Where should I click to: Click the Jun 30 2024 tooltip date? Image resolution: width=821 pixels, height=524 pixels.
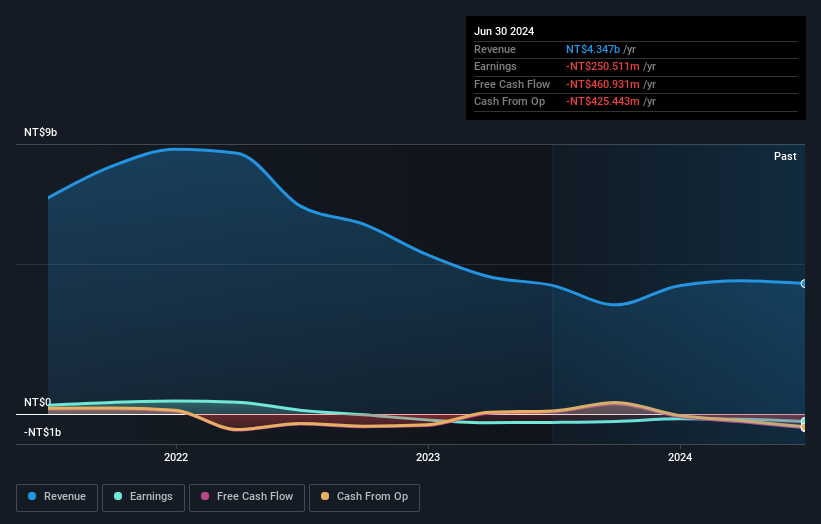coord(504,31)
